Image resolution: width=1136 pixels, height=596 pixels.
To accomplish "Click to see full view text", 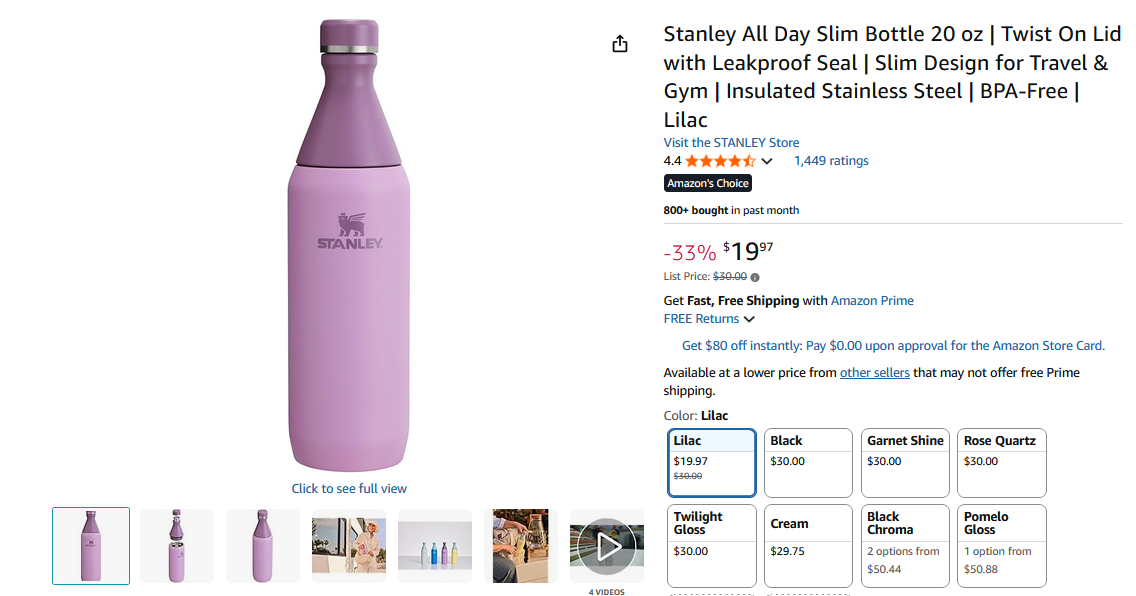I will click(x=349, y=489).
